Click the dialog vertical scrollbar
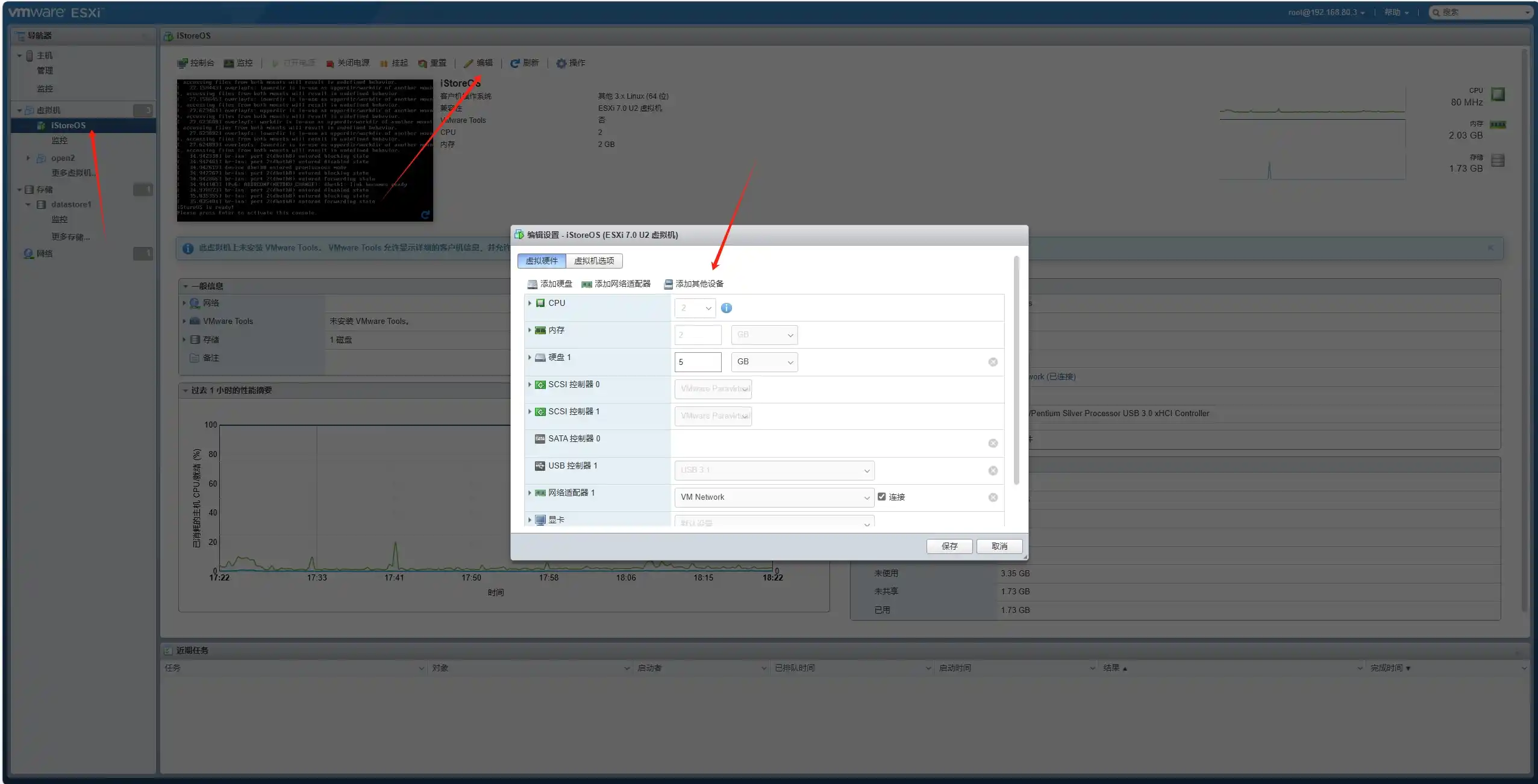Image resolution: width=1538 pixels, height=784 pixels. pyautogui.click(x=1016, y=370)
